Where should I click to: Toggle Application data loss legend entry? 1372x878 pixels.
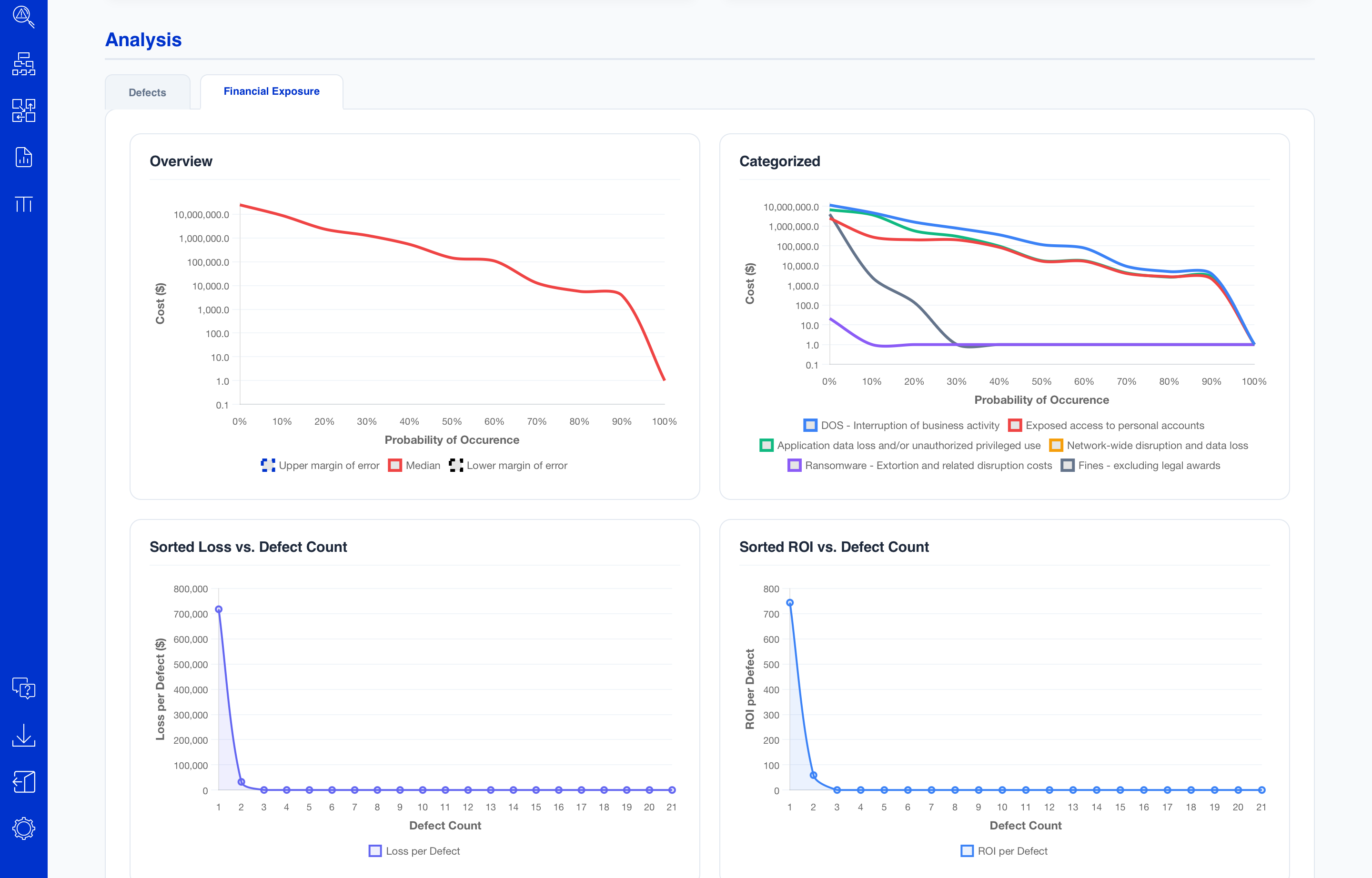click(900, 445)
